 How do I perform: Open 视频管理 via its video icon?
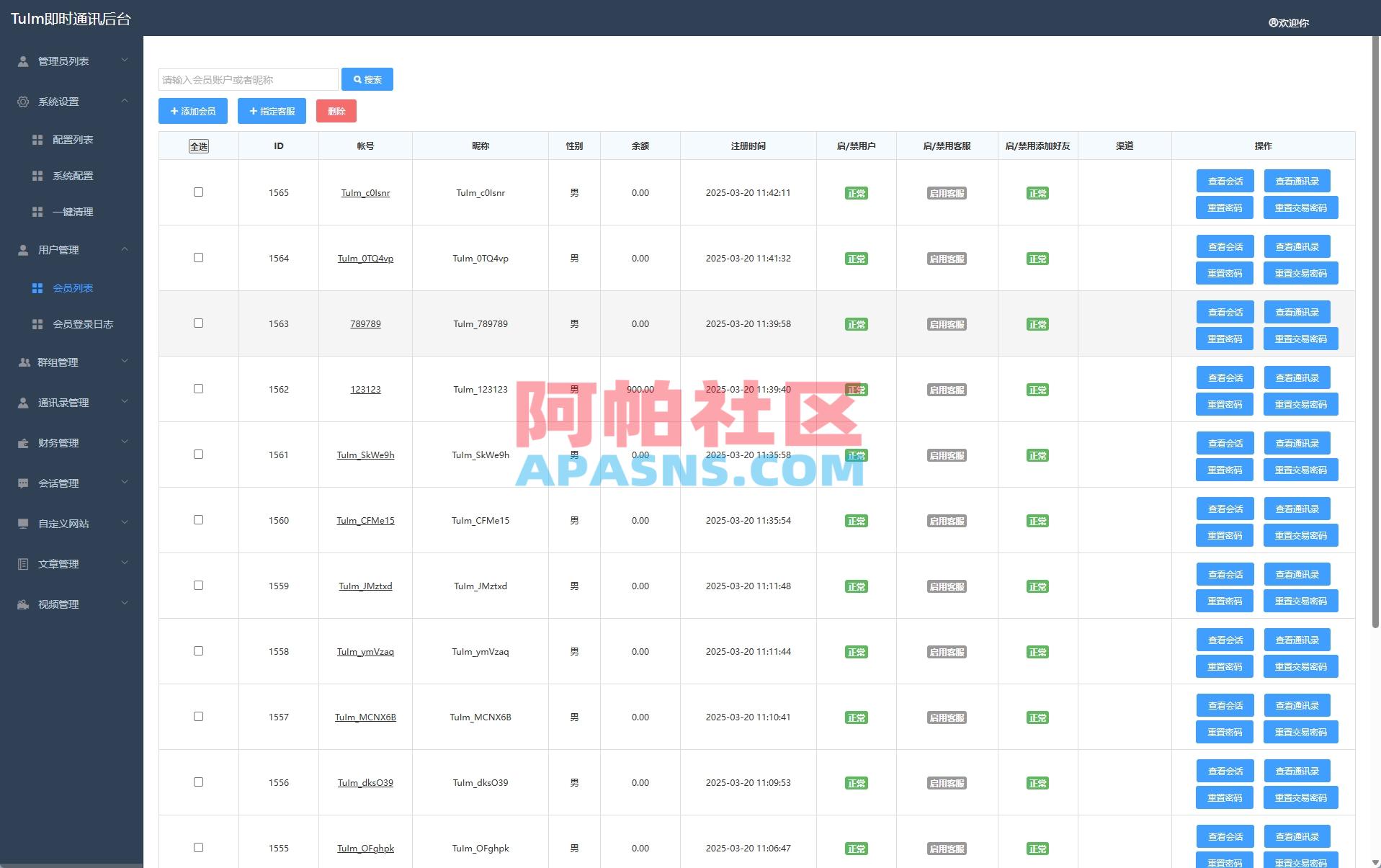coord(22,604)
